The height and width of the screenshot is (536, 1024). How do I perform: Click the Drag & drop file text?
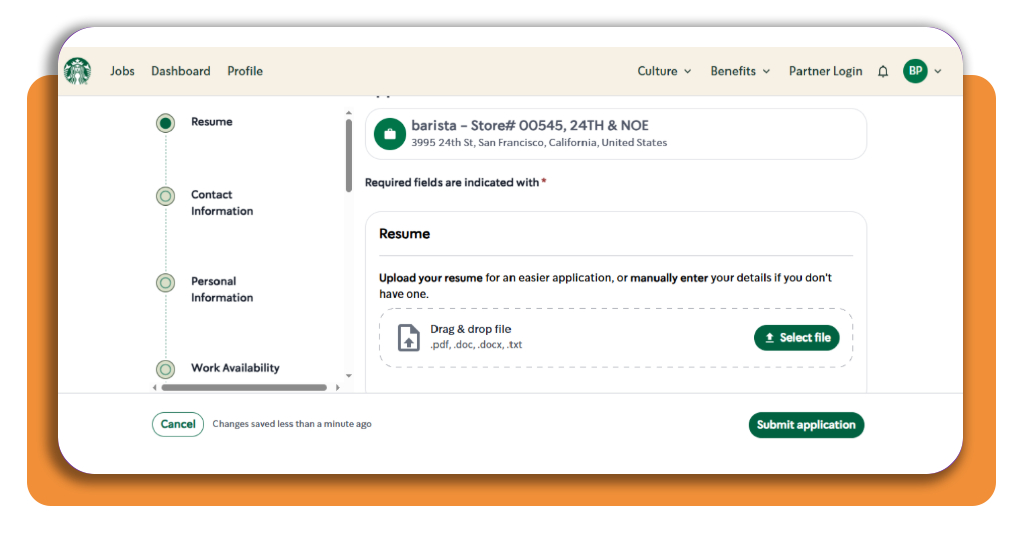point(470,329)
